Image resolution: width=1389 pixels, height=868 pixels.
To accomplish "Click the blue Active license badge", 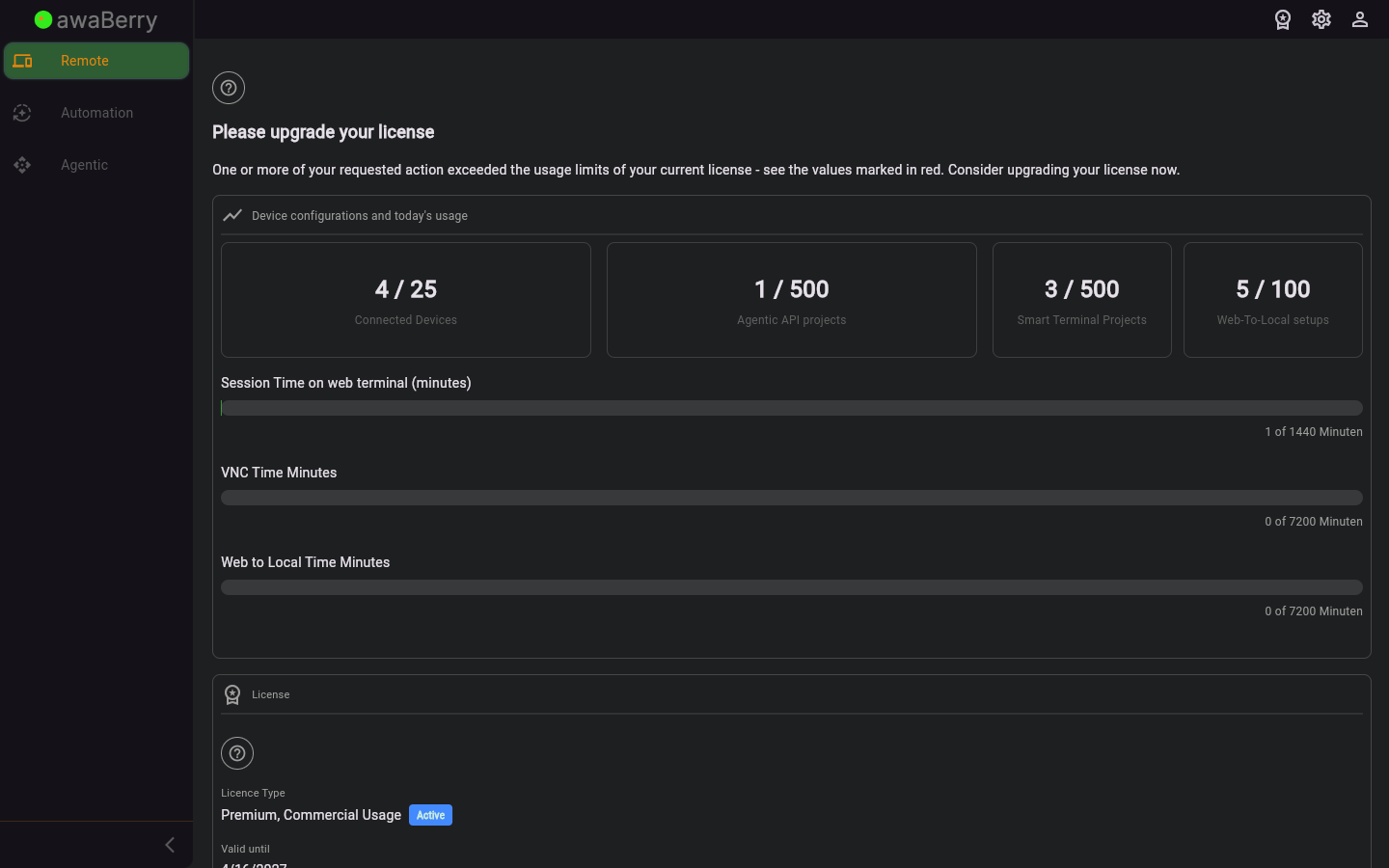I will [430, 815].
